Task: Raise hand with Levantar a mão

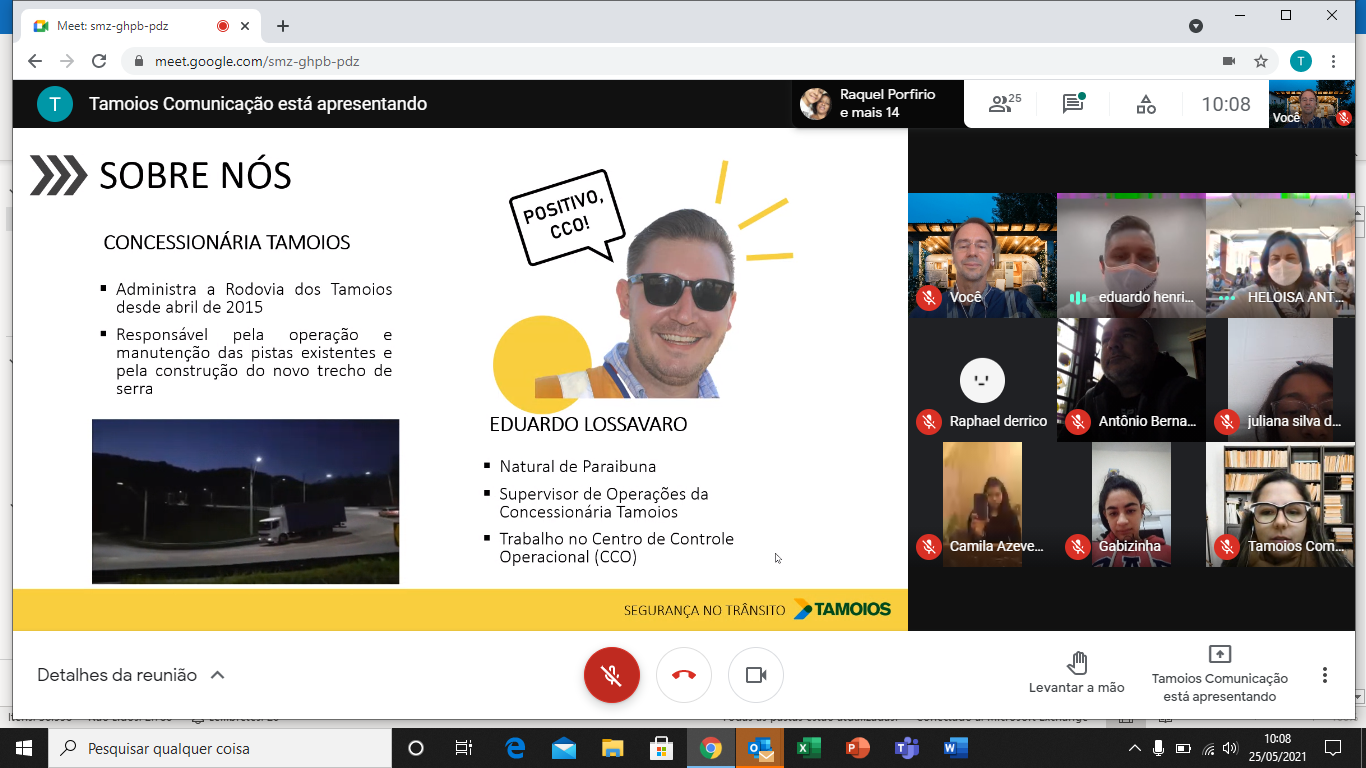Action: 1077,672
